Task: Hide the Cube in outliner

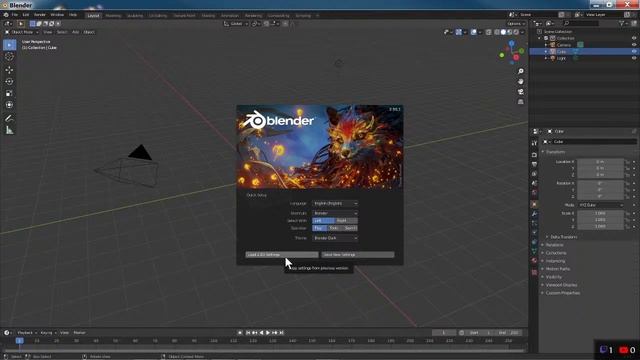Action: [x=634, y=51]
